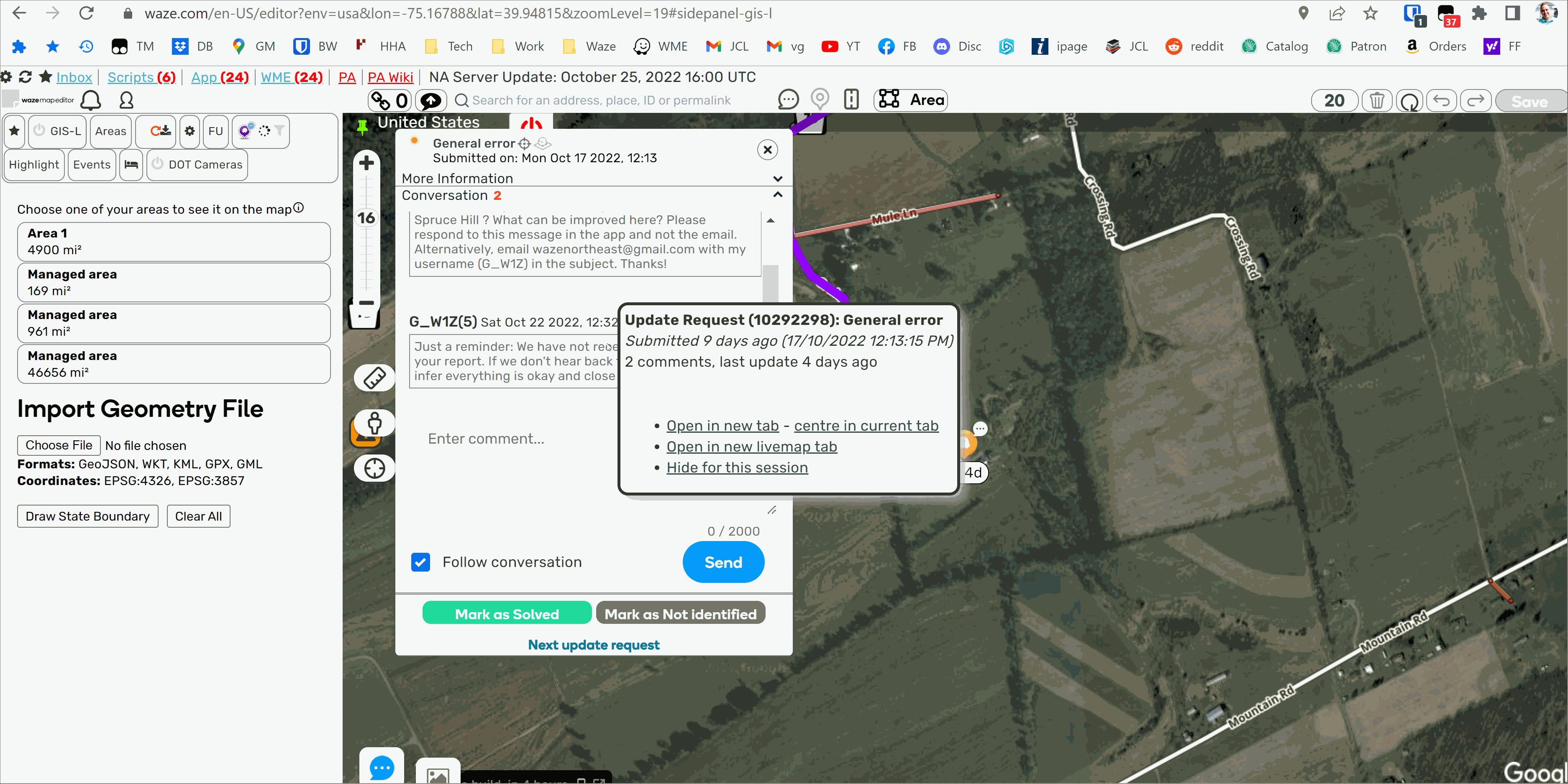The width and height of the screenshot is (1568, 784).
Task: Click Mark as Solved button
Action: [x=507, y=614]
